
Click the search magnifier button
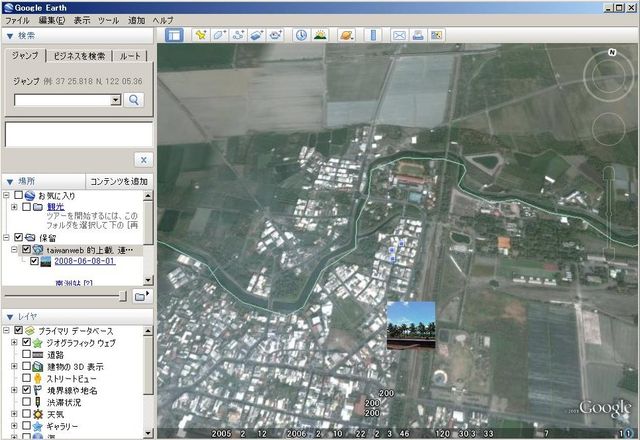135,100
